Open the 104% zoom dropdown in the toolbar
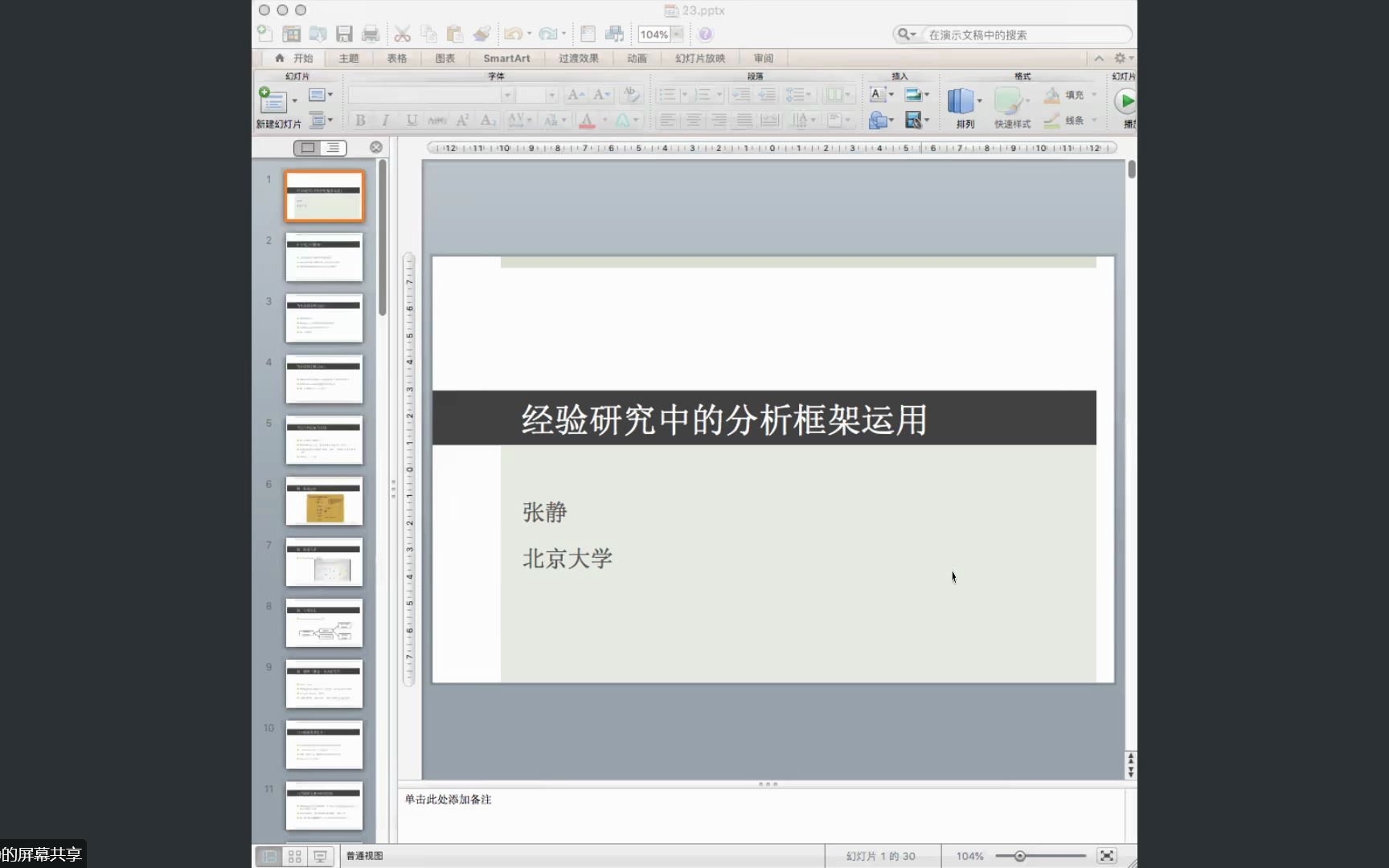The image size is (1389, 868). point(678,34)
